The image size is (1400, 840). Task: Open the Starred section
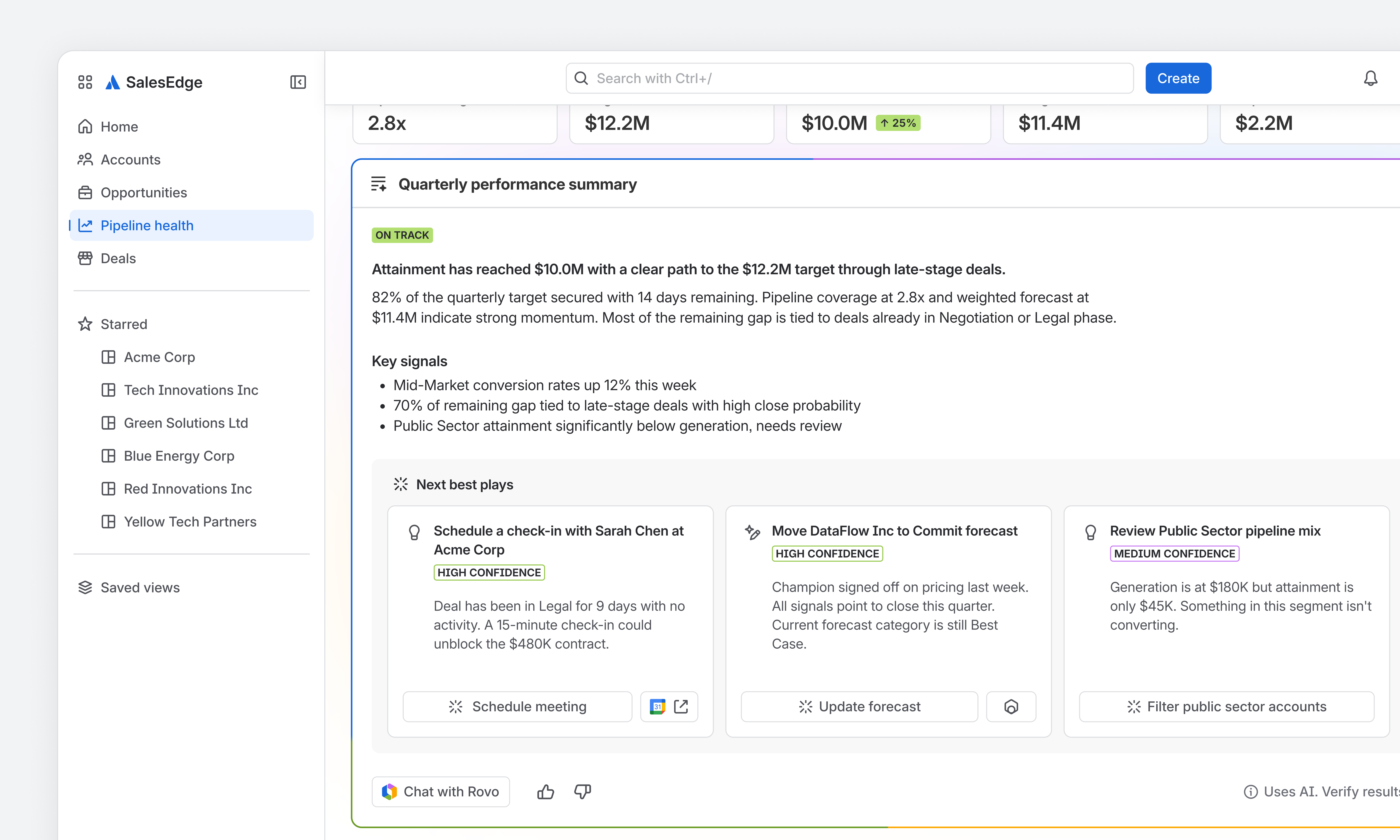tap(123, 324)
